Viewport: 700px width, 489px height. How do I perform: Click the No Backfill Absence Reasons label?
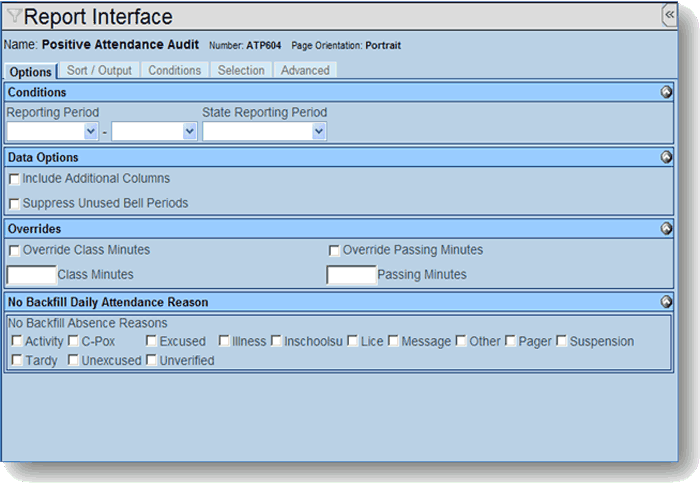click(88, 323)
